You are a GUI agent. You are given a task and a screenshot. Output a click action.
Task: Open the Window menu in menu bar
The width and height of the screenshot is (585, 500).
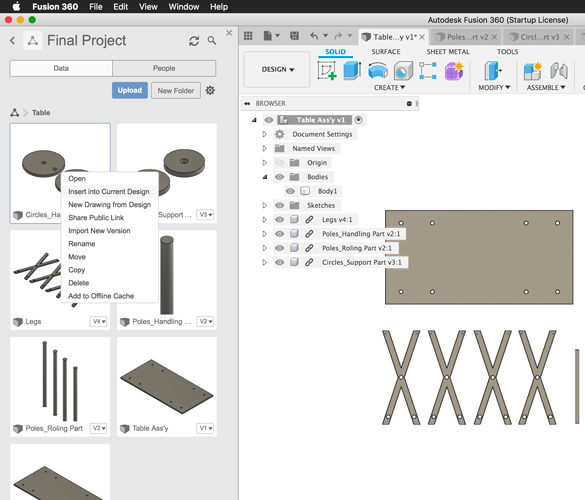coord(184,7)
